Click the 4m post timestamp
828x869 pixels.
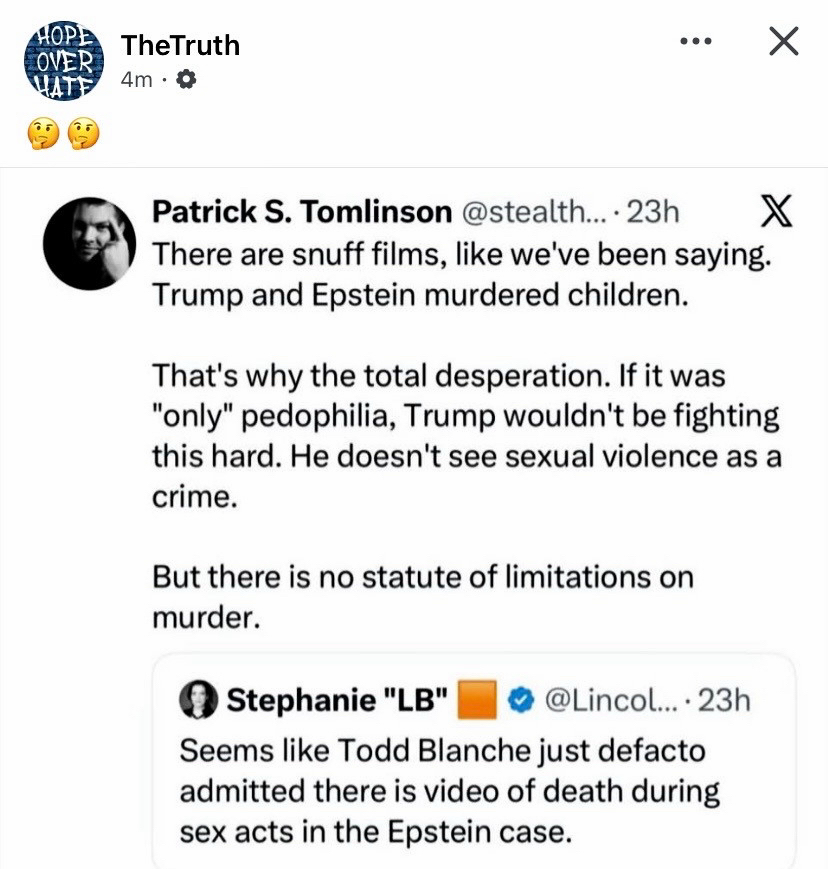[x=136, y=80]
